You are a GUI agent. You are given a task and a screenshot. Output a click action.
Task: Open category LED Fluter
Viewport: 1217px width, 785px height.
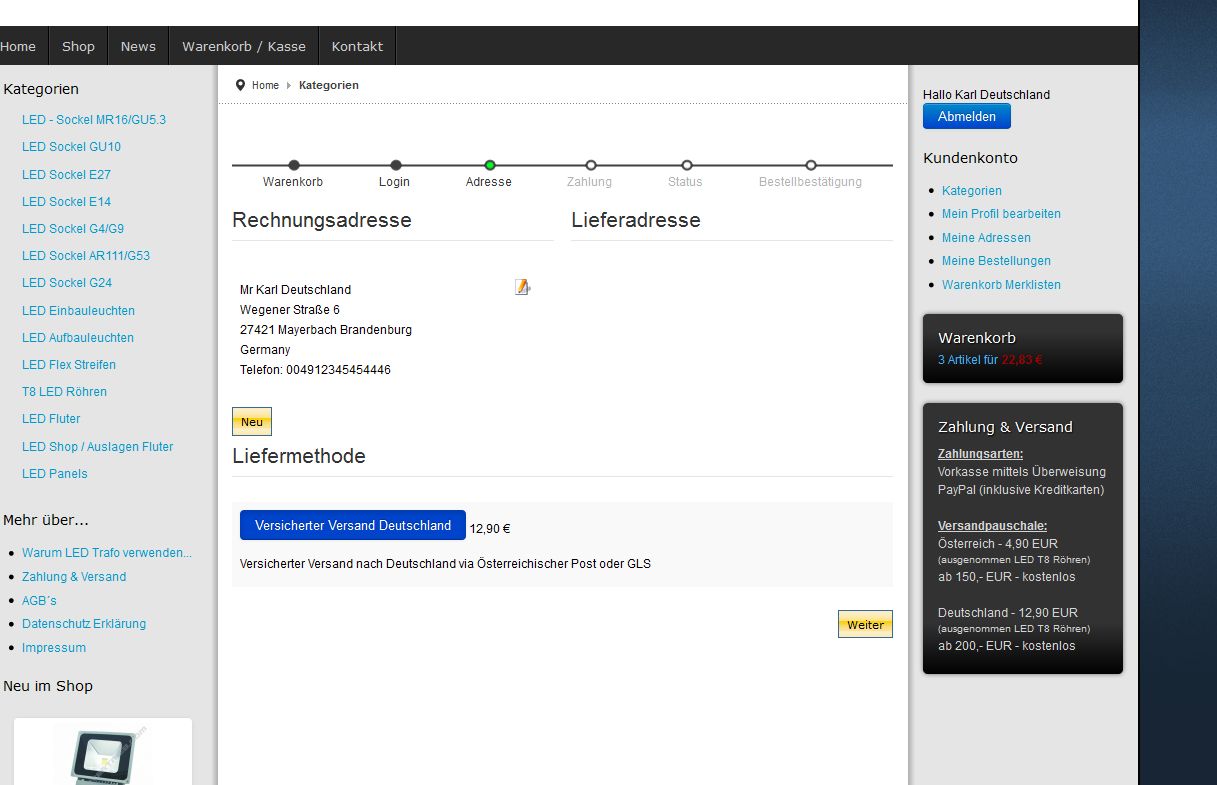pyautogui.click(x=51, y=418)
